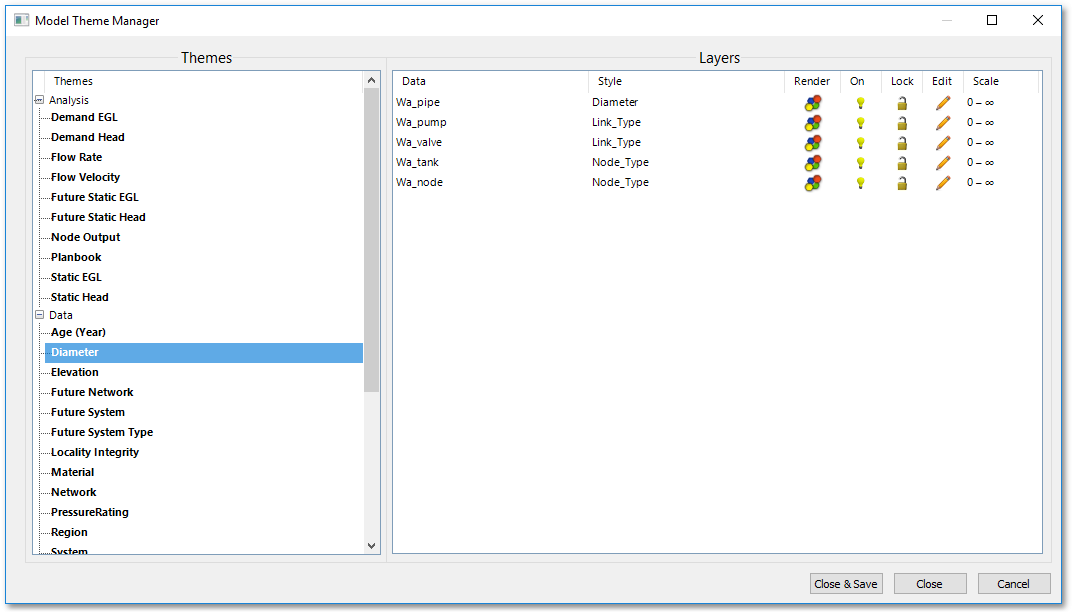
Task: Open render settings for Wa_tank layer
Action: pyautogui.click(x=812, y=163)
